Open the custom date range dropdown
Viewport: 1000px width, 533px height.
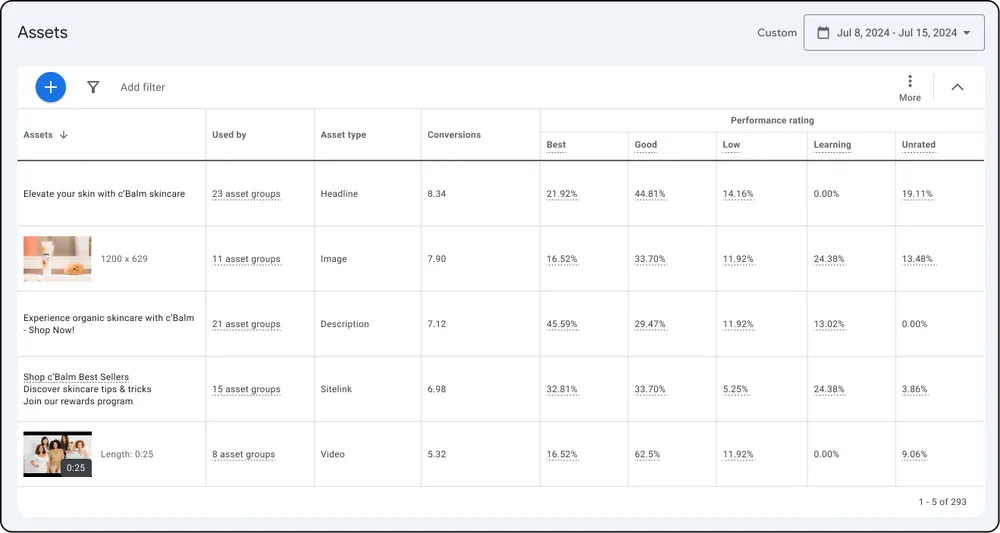point(894,33)
